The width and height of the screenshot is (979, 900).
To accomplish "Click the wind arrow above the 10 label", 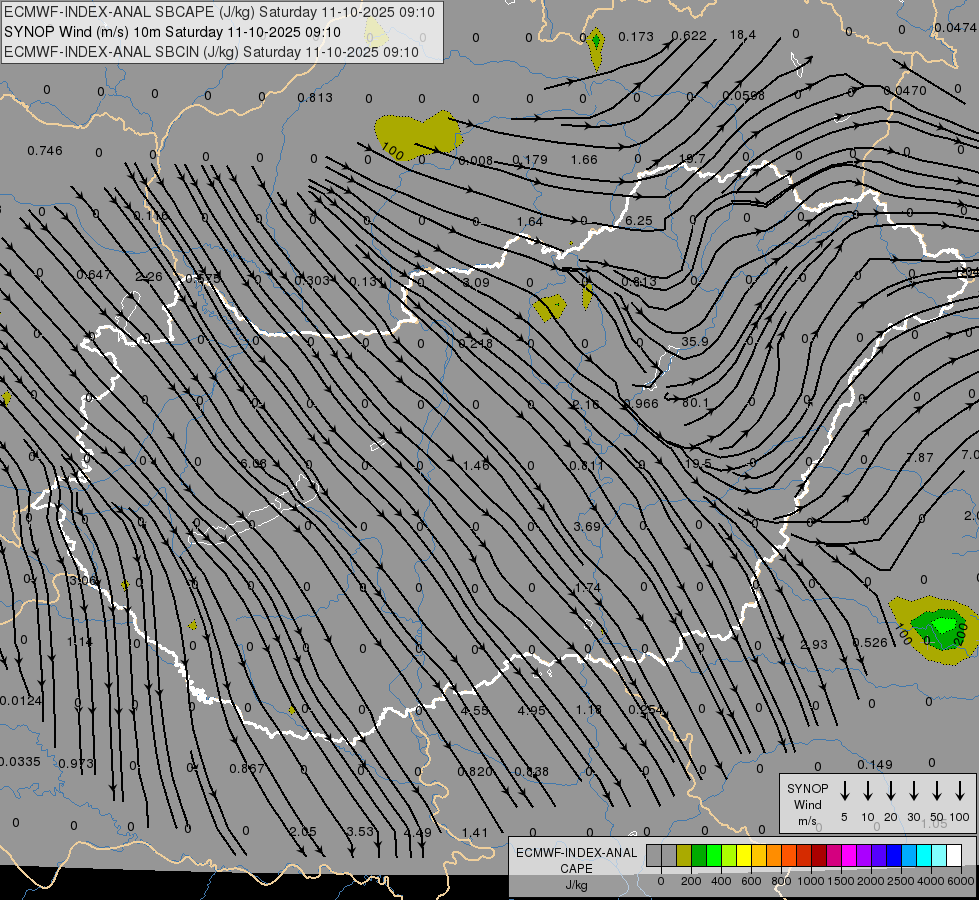I will [x=868, y=791].
